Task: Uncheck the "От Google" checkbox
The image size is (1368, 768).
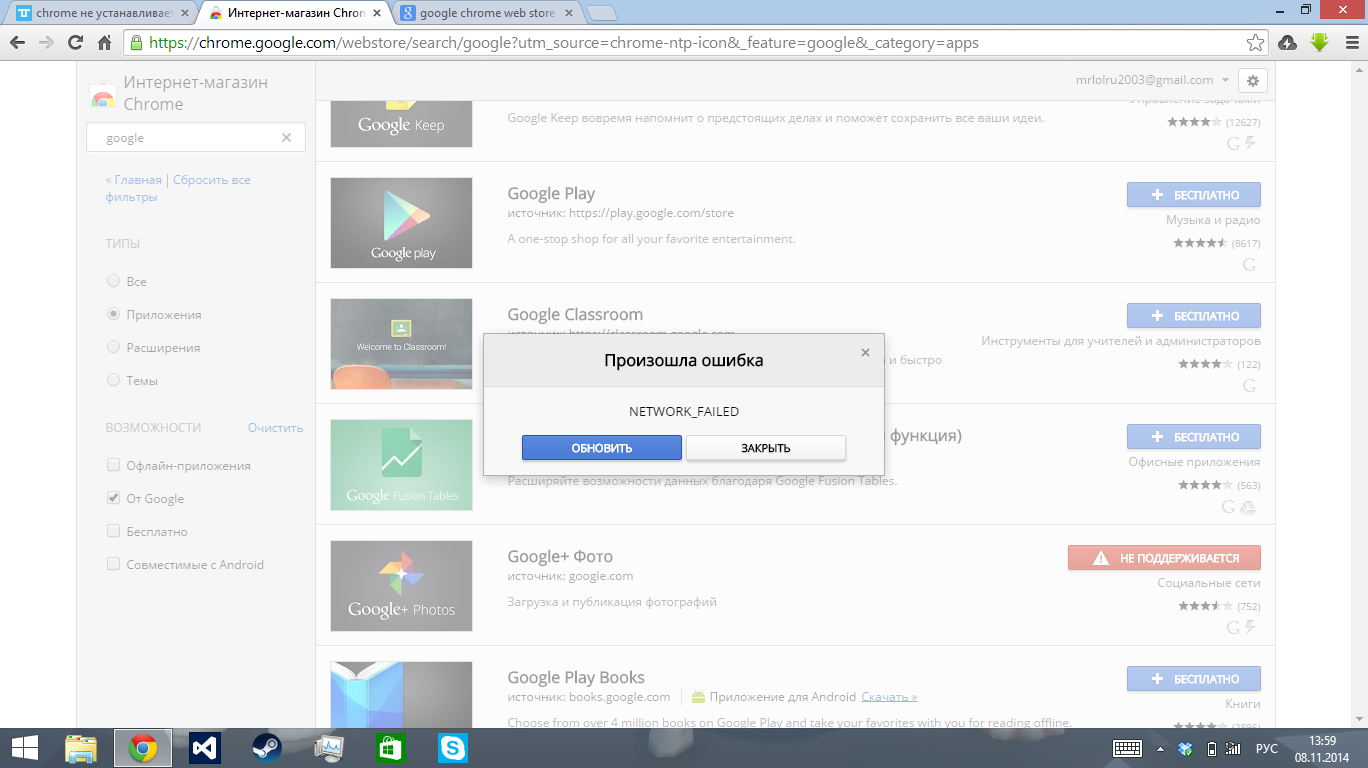Action: pyautogui.click(x=113, y=498)
